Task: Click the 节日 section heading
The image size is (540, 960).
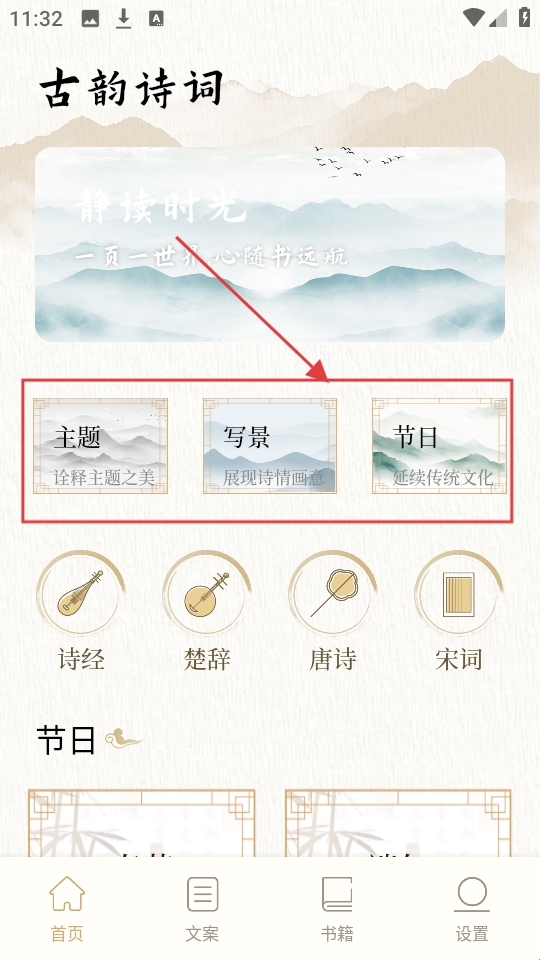Action: (66, 740)
